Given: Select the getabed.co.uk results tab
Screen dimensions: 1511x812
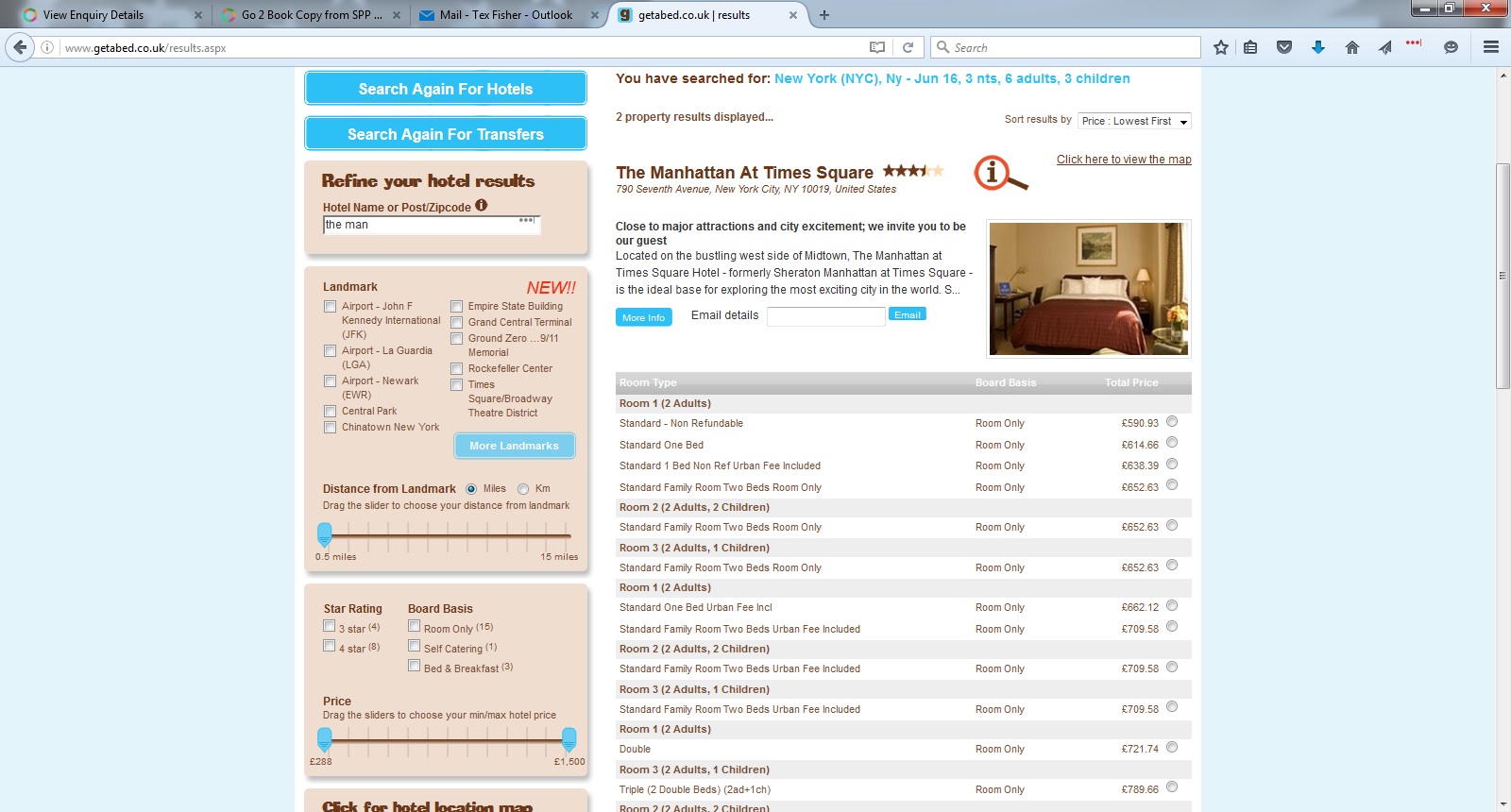Looking at the screenshot, I should point(706,15).
